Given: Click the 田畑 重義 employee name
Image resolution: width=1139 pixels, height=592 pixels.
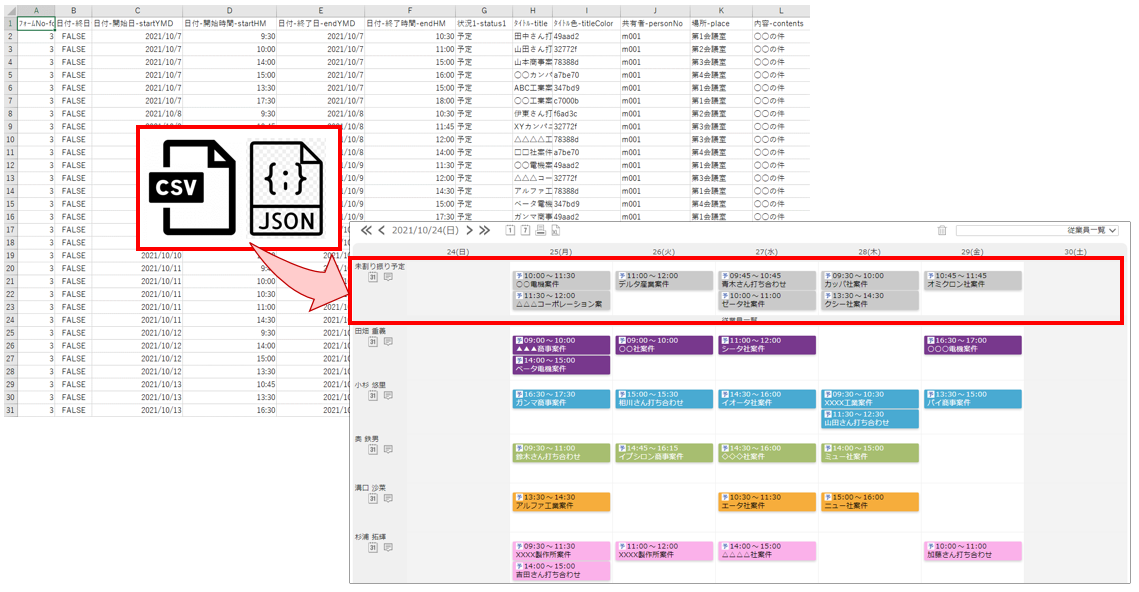Looking at the screenshot, I should point(370,331).
